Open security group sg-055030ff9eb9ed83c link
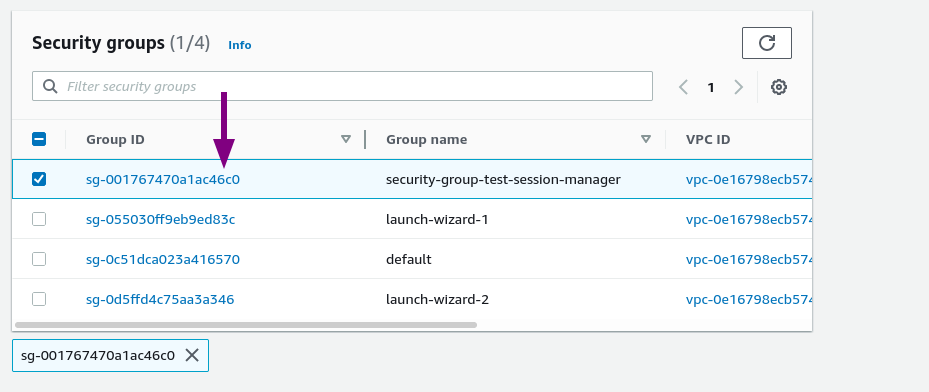Screen dimensions: 929x392 [x=161, y=219]
